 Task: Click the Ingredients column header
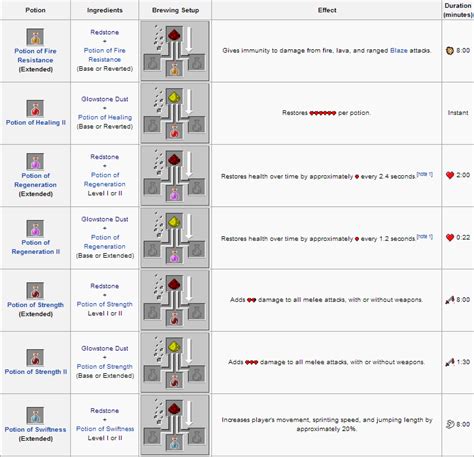pyautogui.click(x=105, y=10)
